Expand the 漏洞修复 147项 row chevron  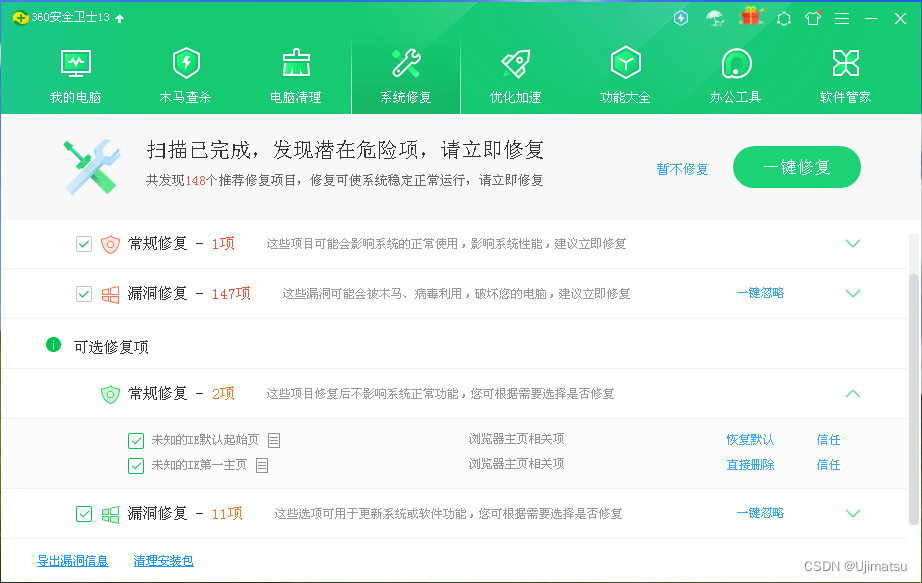(x=853, y=293)
